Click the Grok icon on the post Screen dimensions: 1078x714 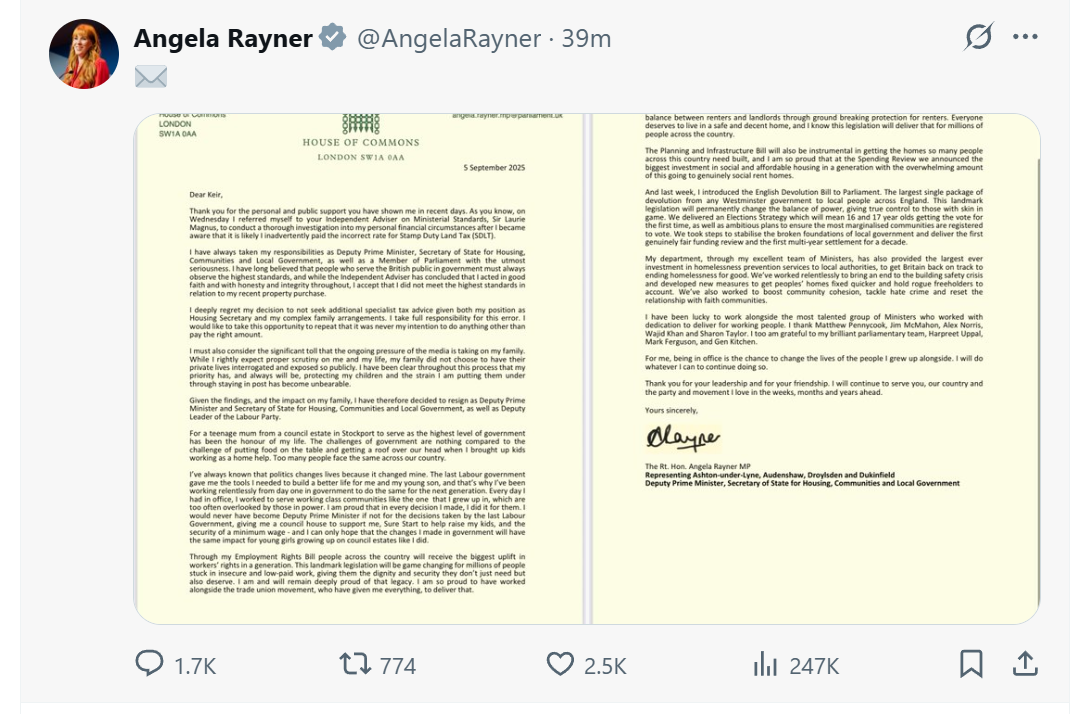[x=978, y=38]
